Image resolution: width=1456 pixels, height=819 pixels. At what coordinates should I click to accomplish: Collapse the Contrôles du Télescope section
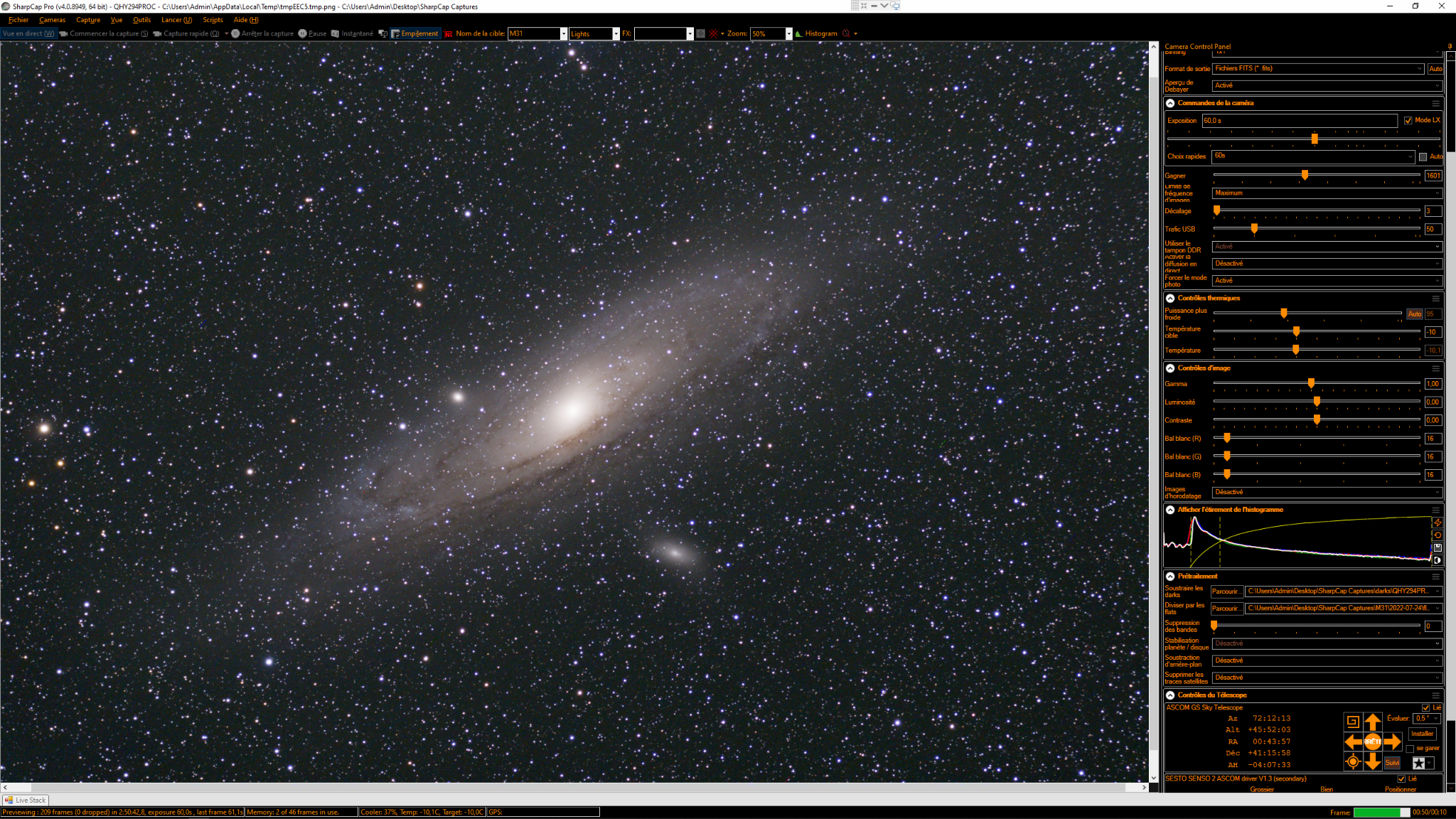(1170, 695)
